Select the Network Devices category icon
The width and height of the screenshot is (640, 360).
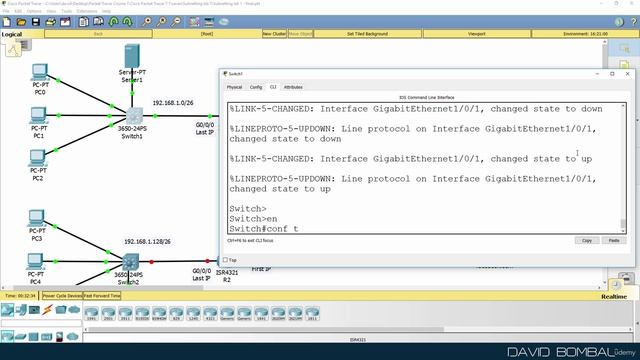coord(7,310)
